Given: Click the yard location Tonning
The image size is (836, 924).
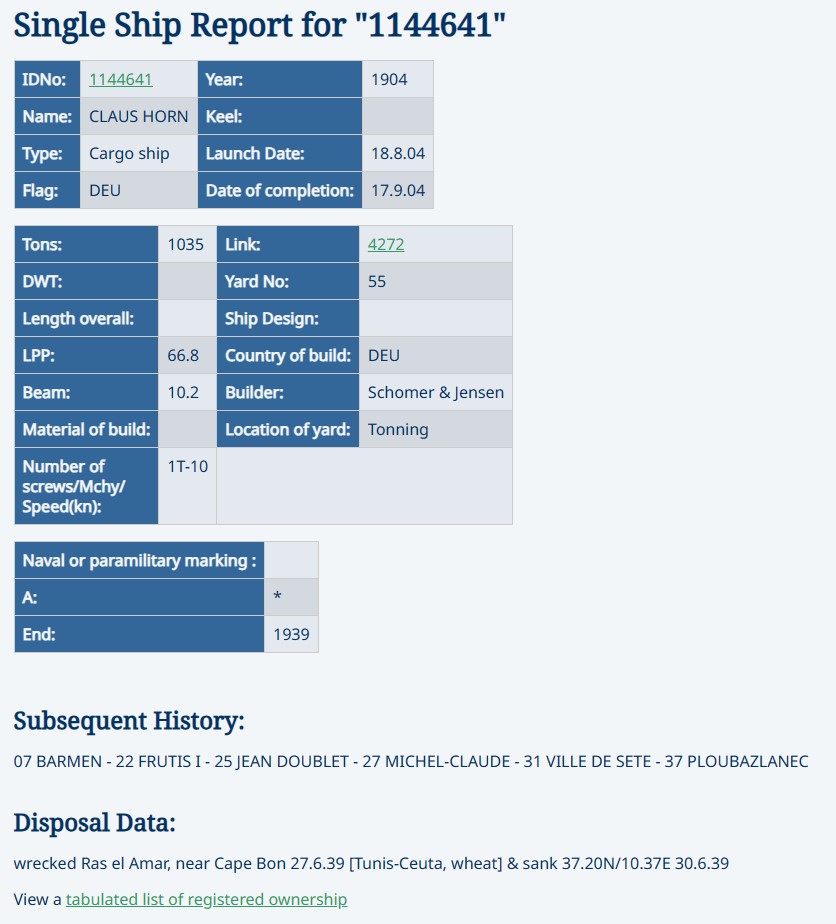Looking at the screenshot, I should (398, 429).
